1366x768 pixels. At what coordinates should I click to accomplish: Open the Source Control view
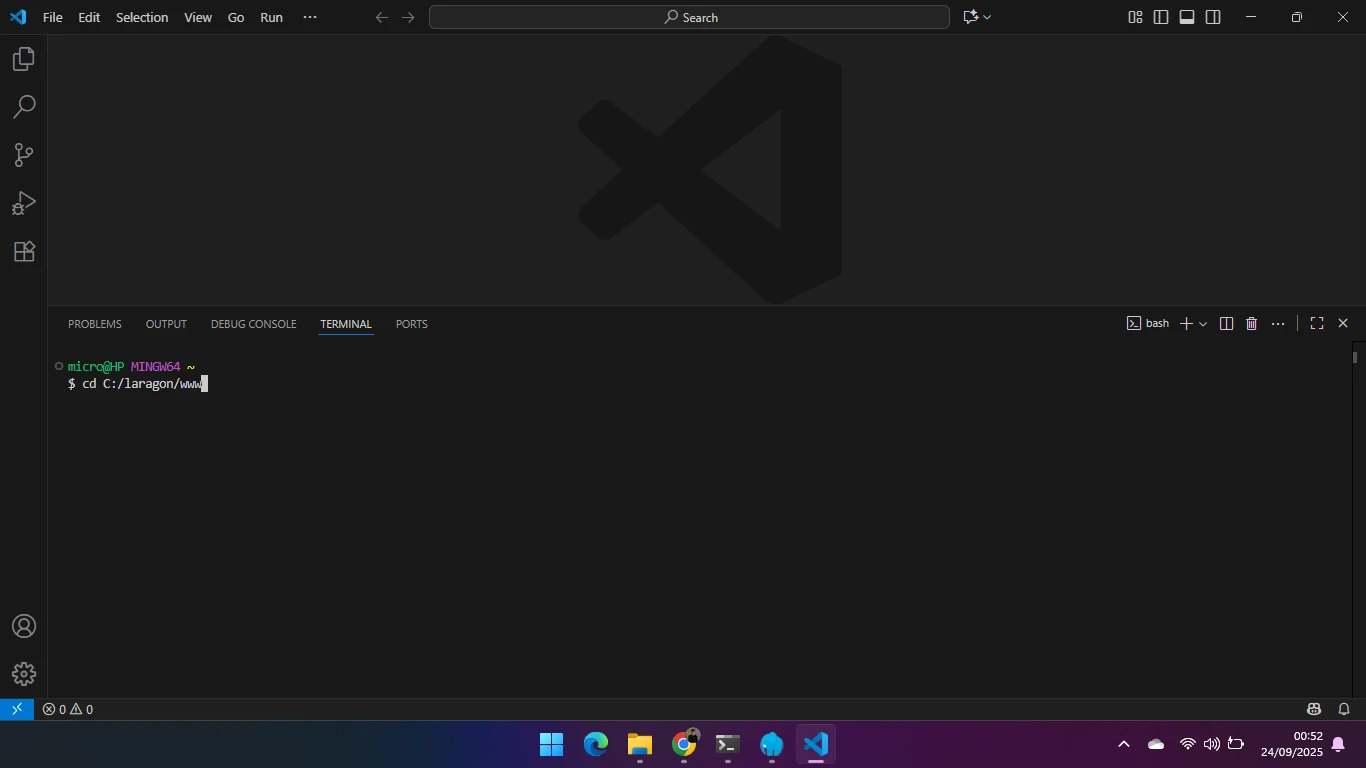(24, 155)
